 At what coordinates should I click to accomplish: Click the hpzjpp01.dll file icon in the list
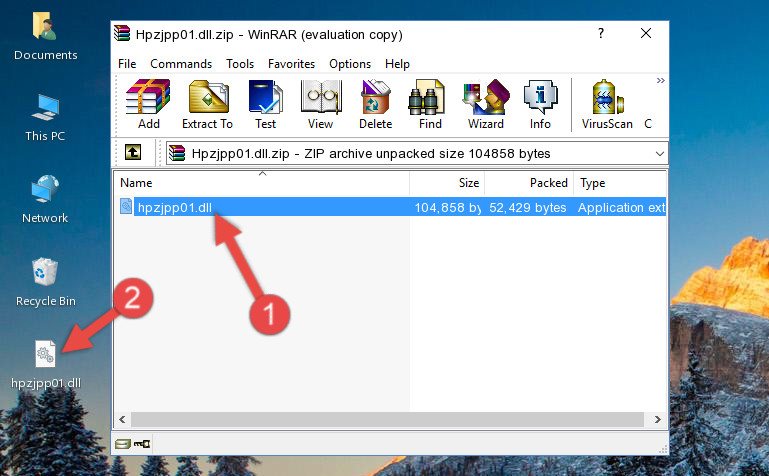126,206
